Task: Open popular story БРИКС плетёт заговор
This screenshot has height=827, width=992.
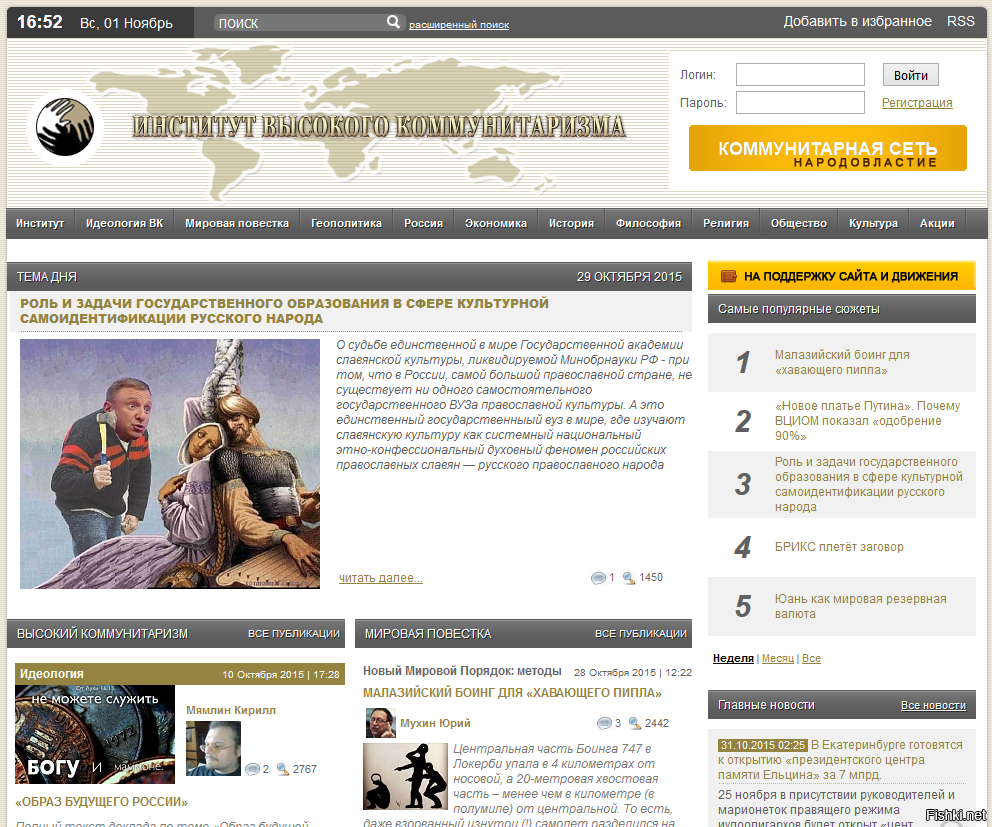Action: (x=839, y=547)
